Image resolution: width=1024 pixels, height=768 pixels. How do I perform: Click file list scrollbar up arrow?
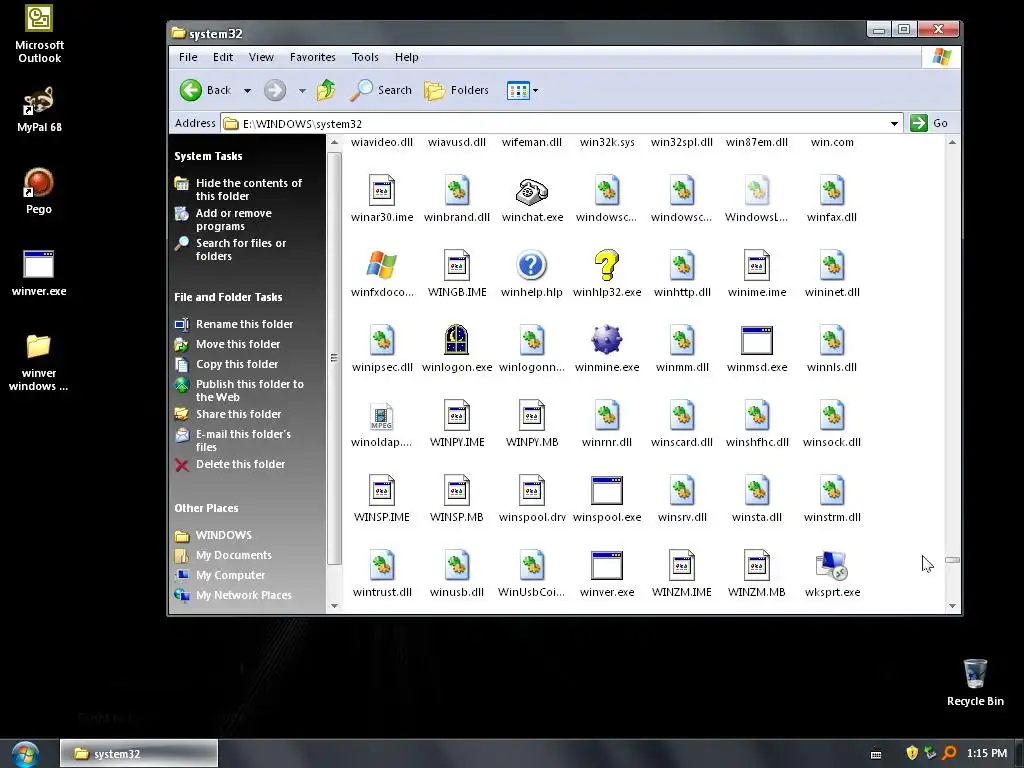point(952,142)
